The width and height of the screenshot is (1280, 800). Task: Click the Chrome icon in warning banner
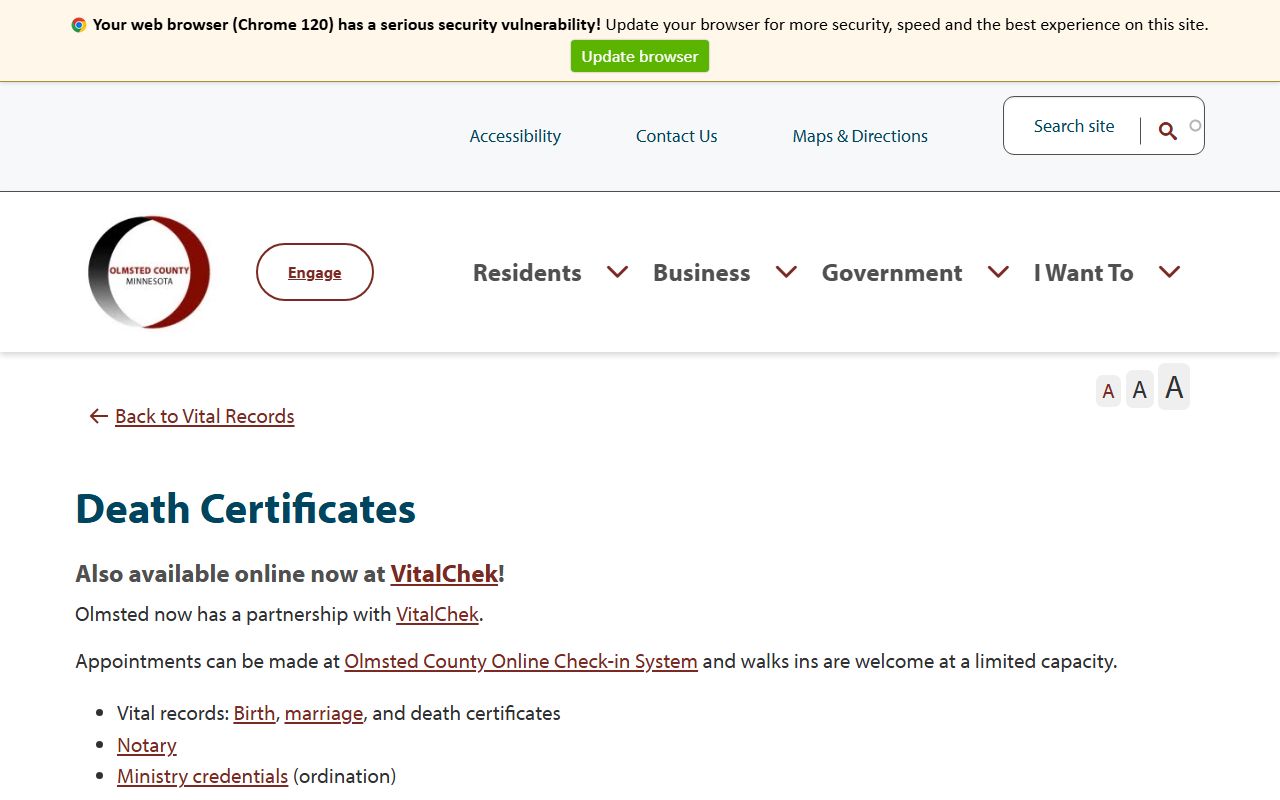click(x=79, y=25)
